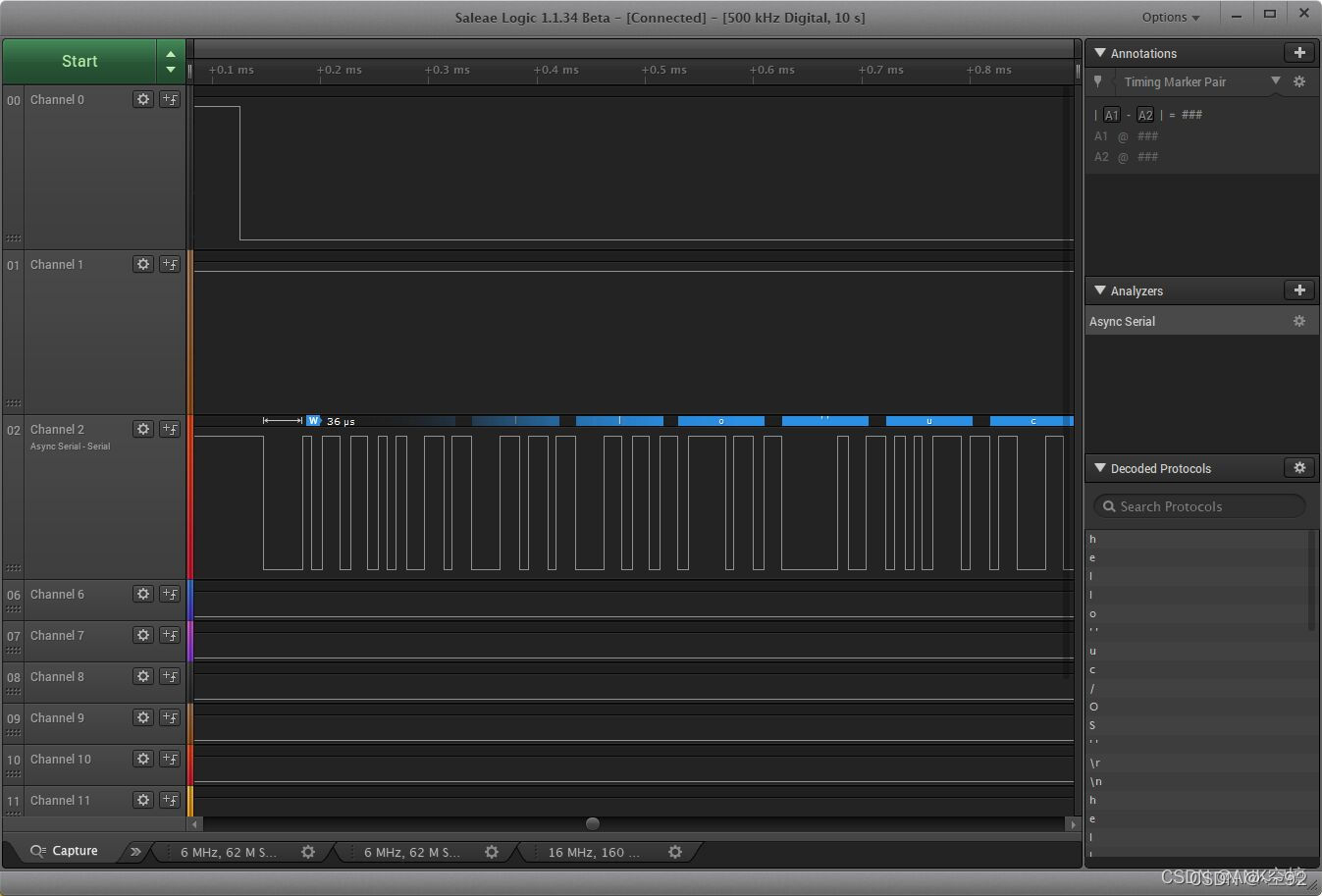Select decoded 'u' byte marker on Channel 2

point(929,421)
